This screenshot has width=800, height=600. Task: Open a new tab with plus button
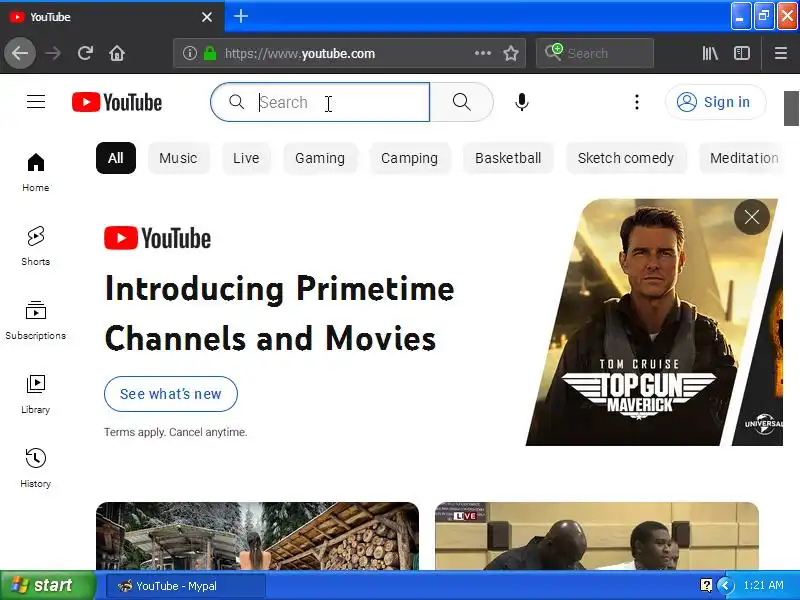pyautogui.click(x=241, y=16)
